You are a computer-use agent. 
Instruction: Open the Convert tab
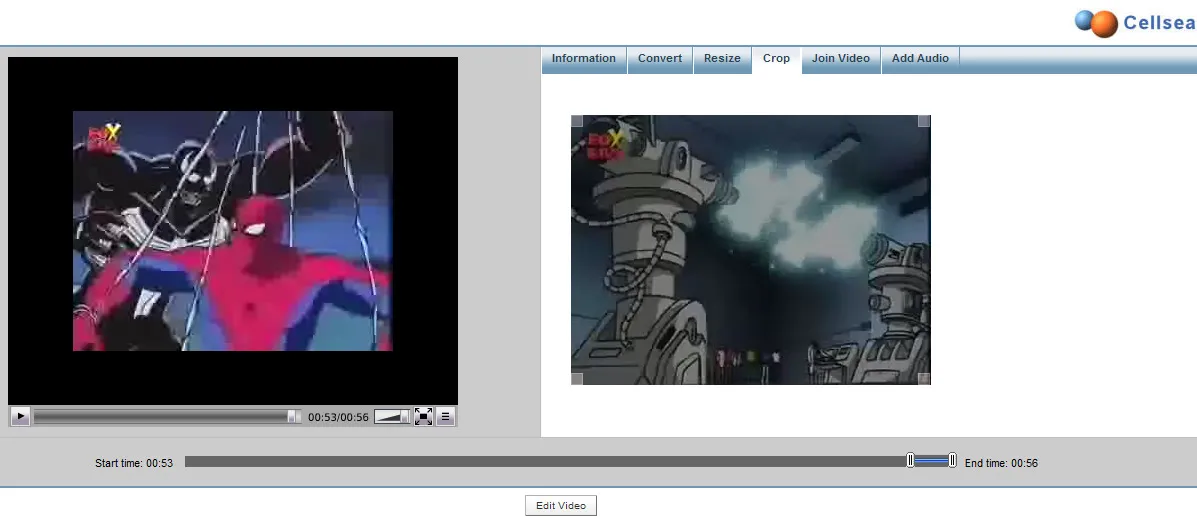[660, 59]
